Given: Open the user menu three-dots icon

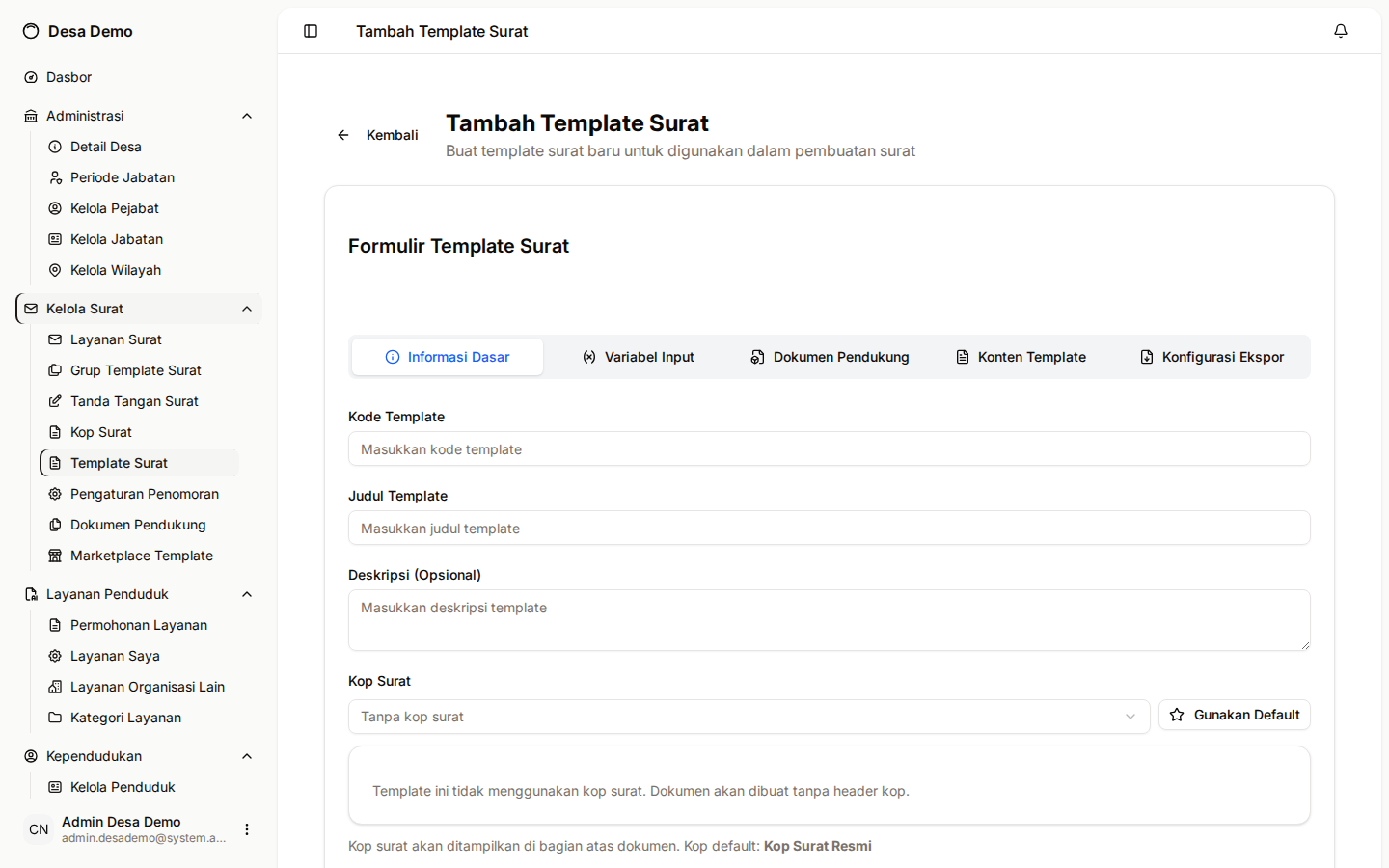Looking at the screenshot, I should pos(247,829).
